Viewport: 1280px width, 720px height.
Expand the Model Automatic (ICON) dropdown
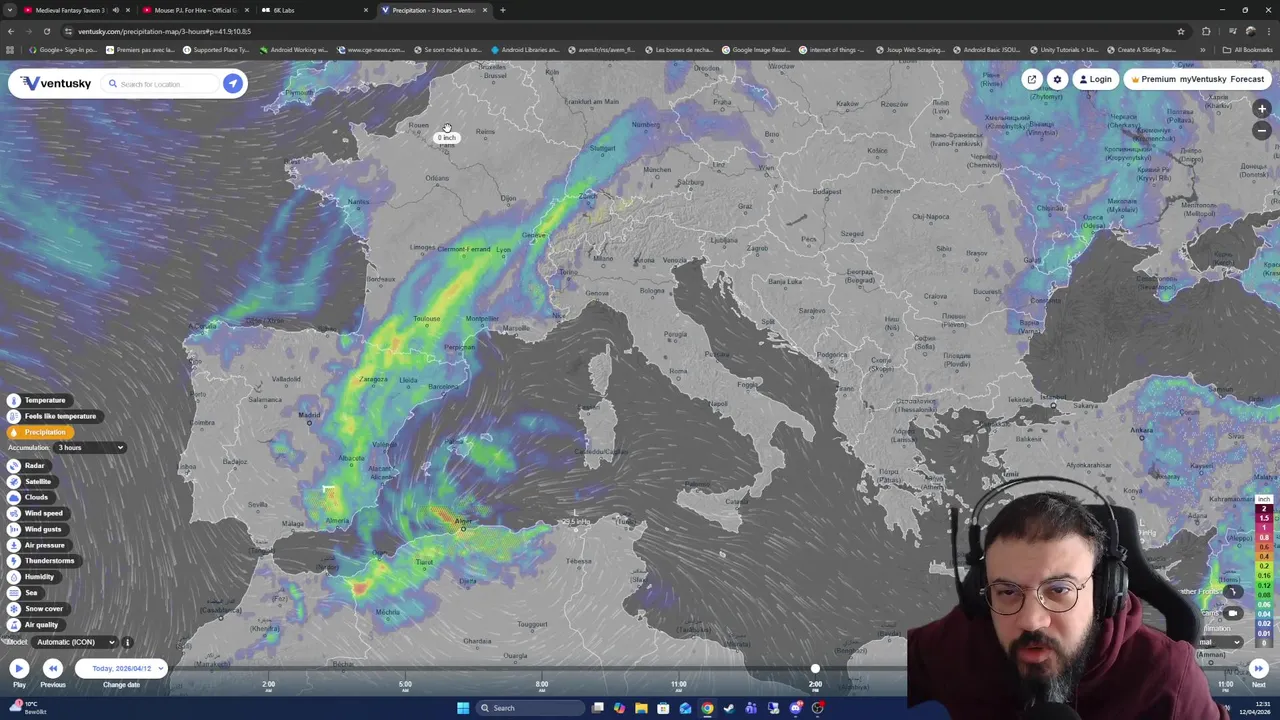coord(75,642)
